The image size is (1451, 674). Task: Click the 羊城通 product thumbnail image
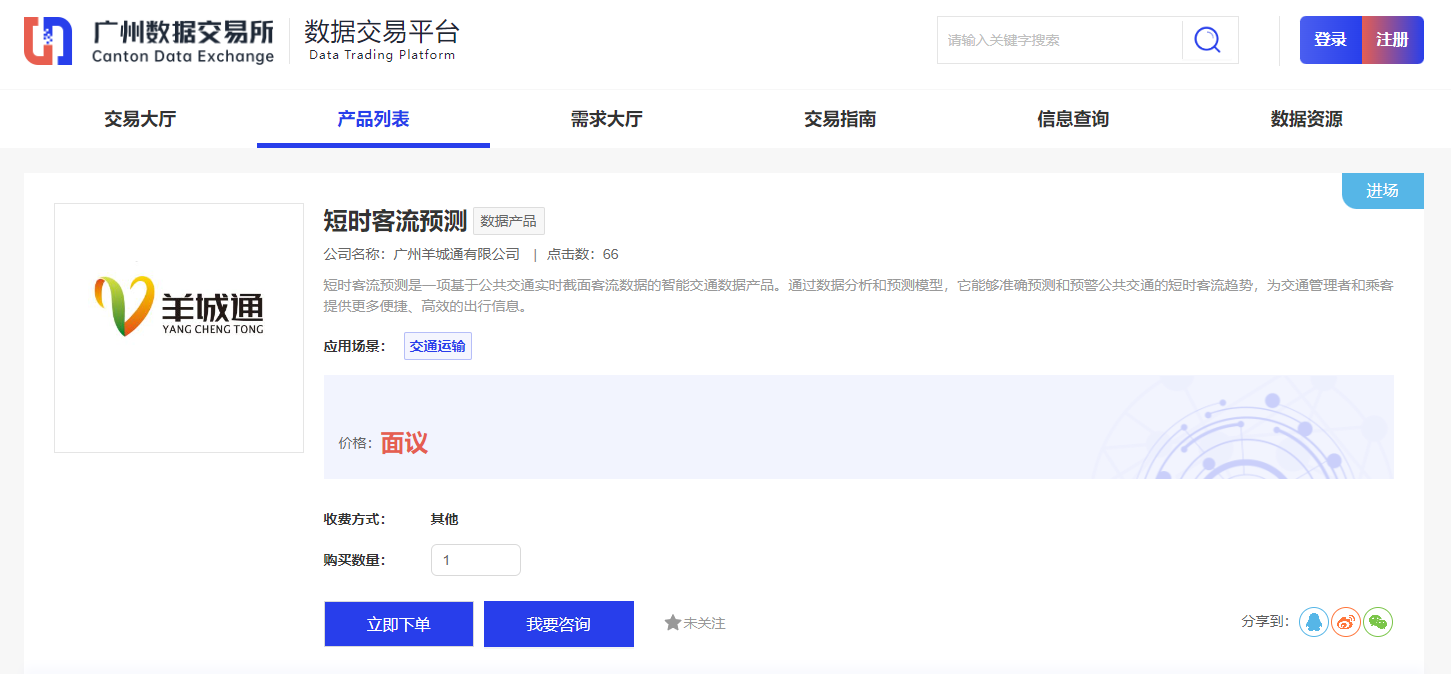point(179,328)
